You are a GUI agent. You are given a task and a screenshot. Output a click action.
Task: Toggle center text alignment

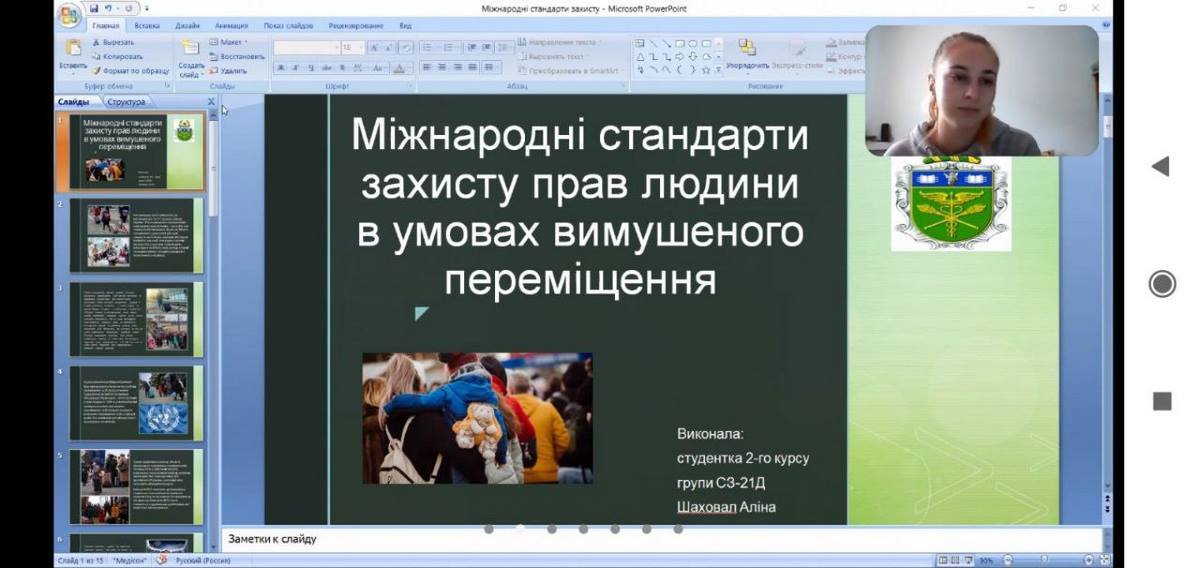point(442,68)
